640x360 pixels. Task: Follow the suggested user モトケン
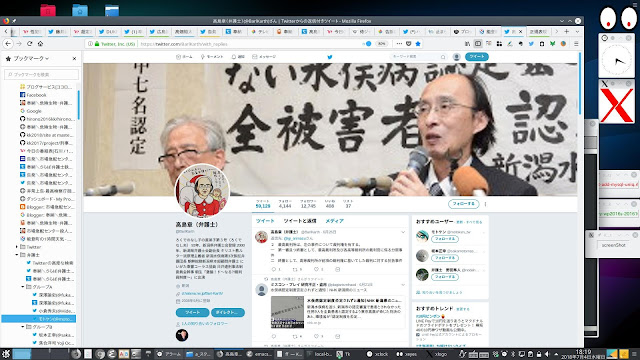(x=444, y=239)
